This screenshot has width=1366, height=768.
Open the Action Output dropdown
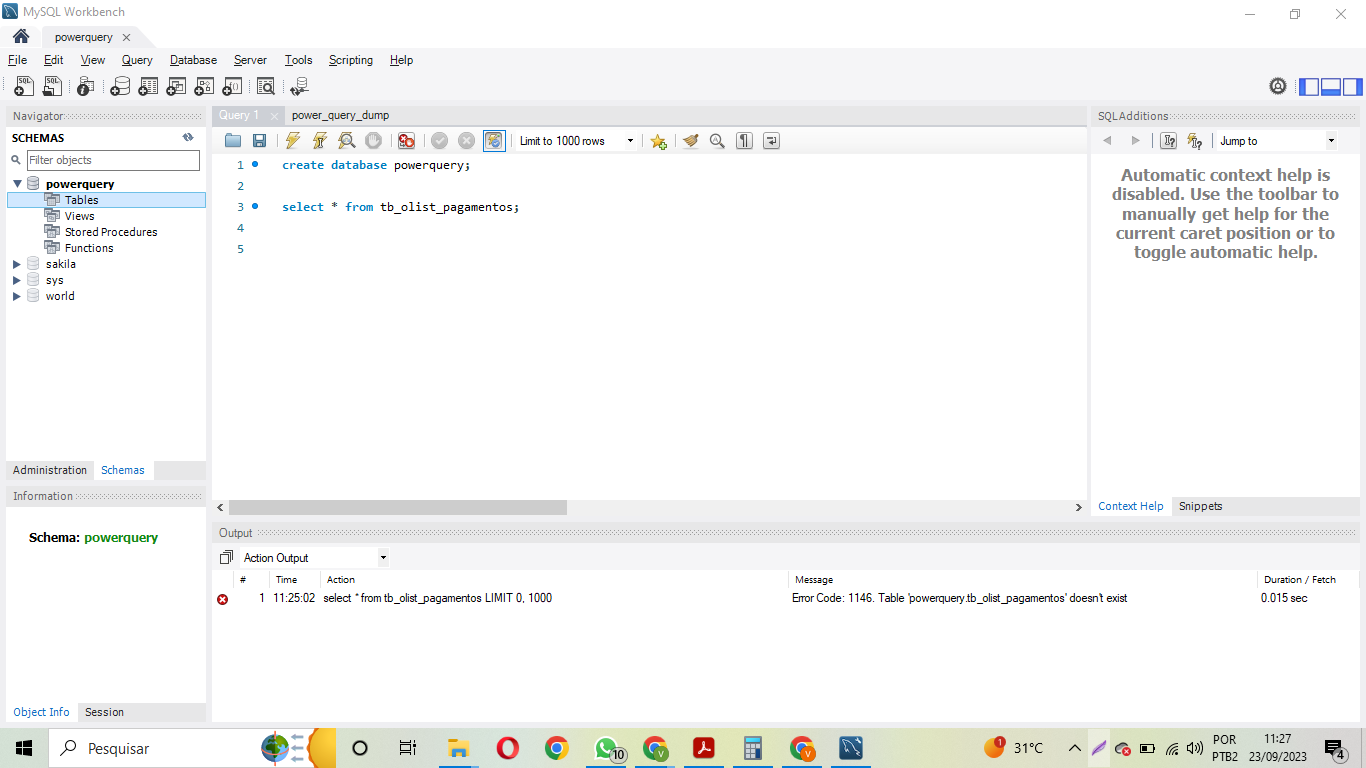tap(314, 558)
